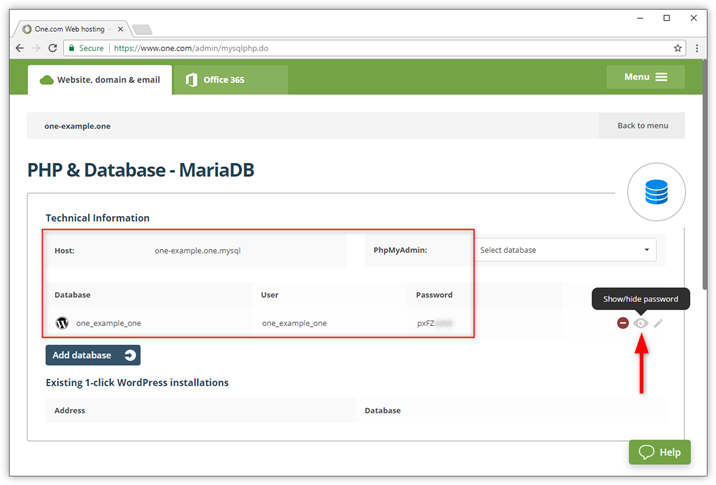Click user name one_example_one
Screen dimensions: 716x485
click(x=294, y=323)
